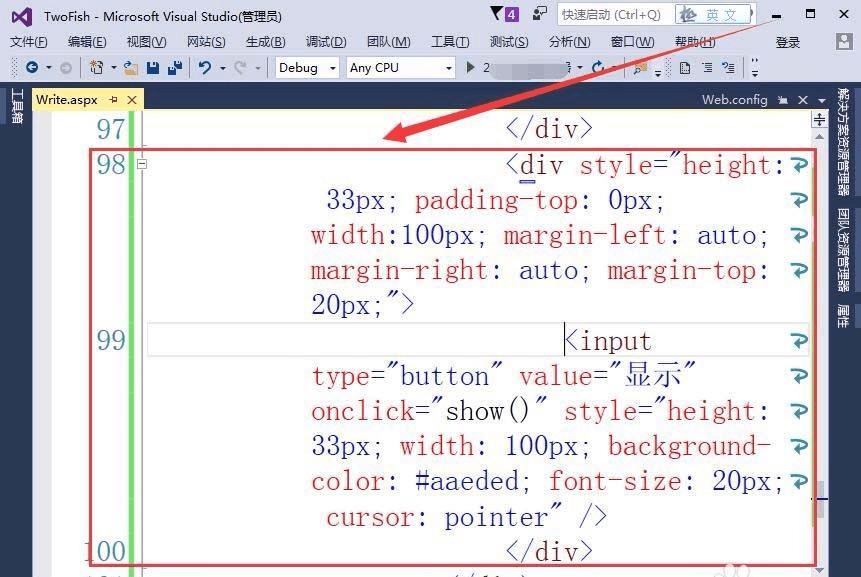Close the Web.config preview tab

(803, 100)
